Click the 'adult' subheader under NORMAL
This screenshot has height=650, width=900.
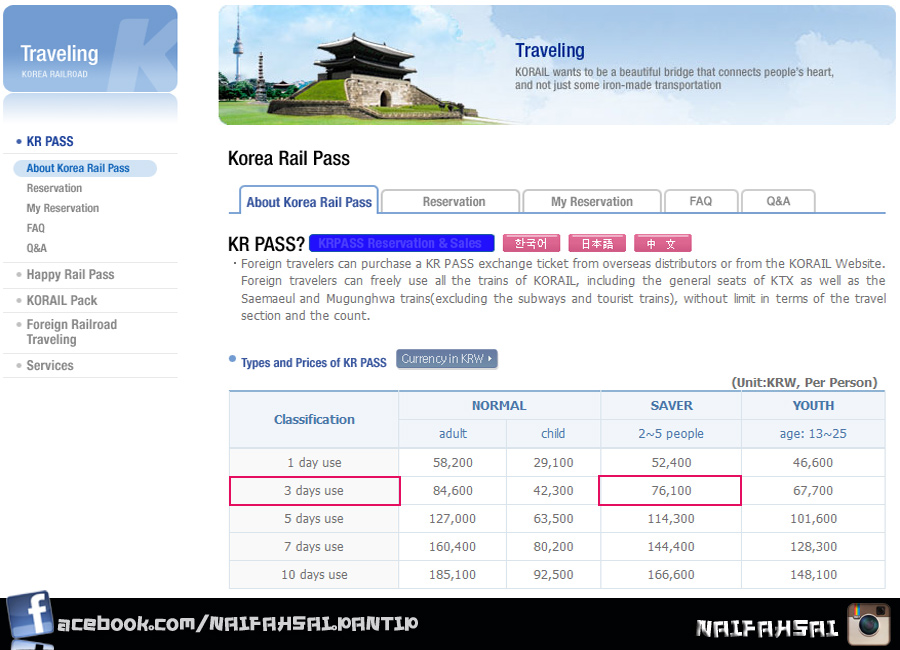coord(452,434)
